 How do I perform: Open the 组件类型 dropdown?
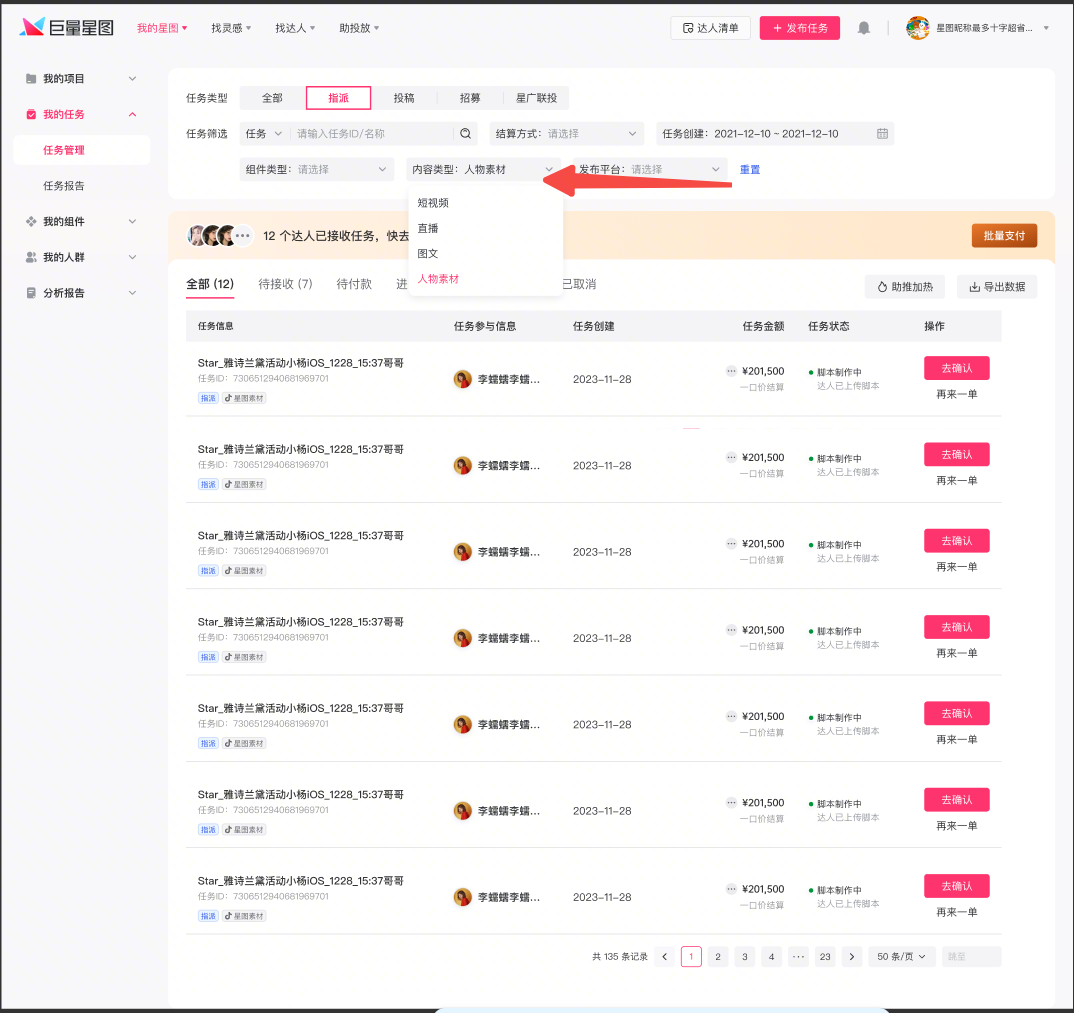pos(317,170)
